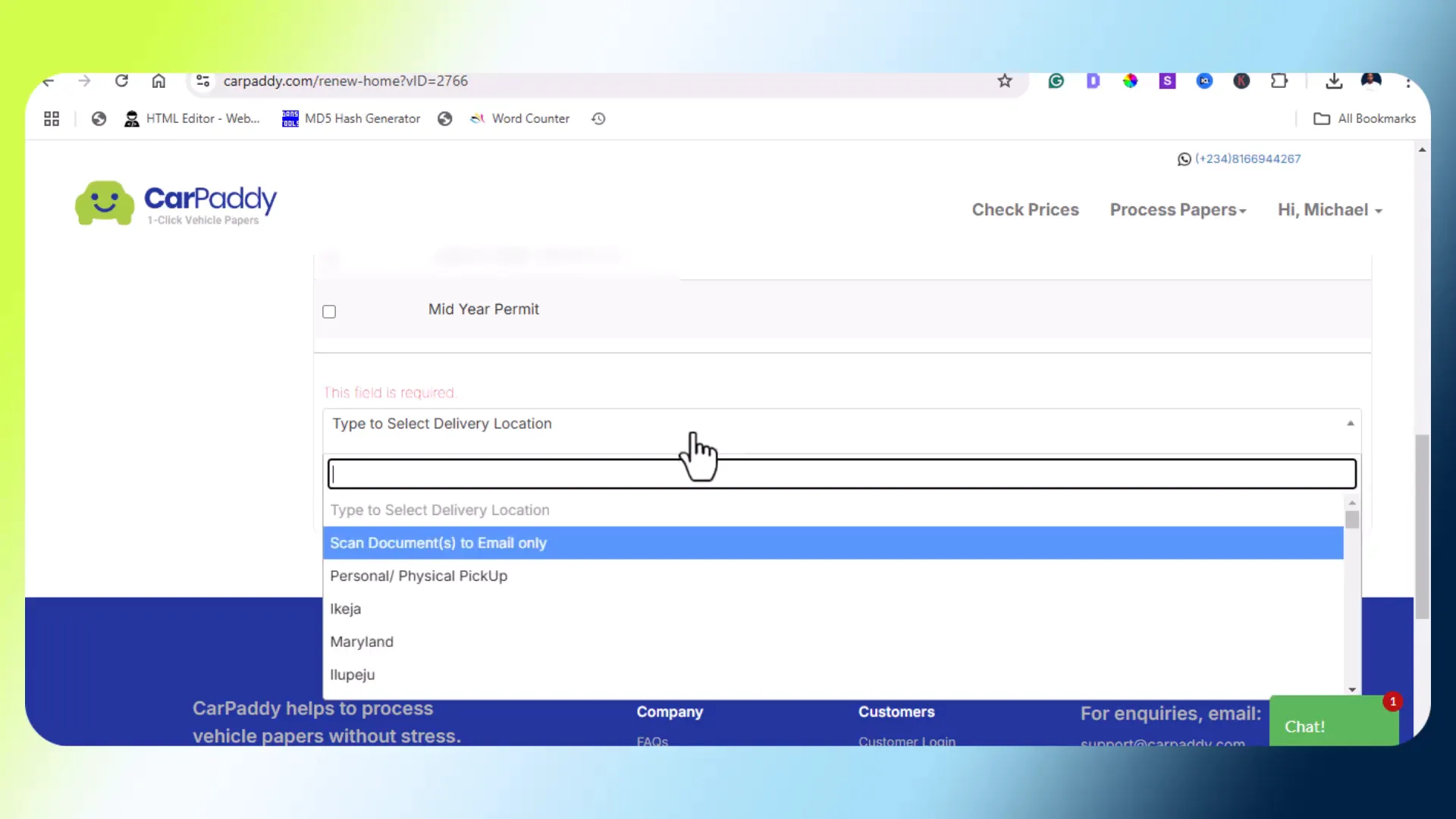Image resolution: width=1456 pixels, height=819 pixels.
Task: Click the WhatsApp icon beside phone number
Action: point(1184,159)
